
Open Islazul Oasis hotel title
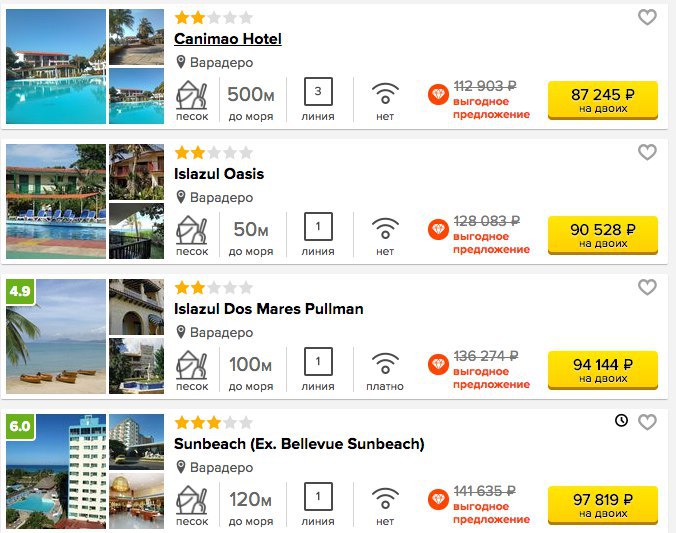pos(219,174)
